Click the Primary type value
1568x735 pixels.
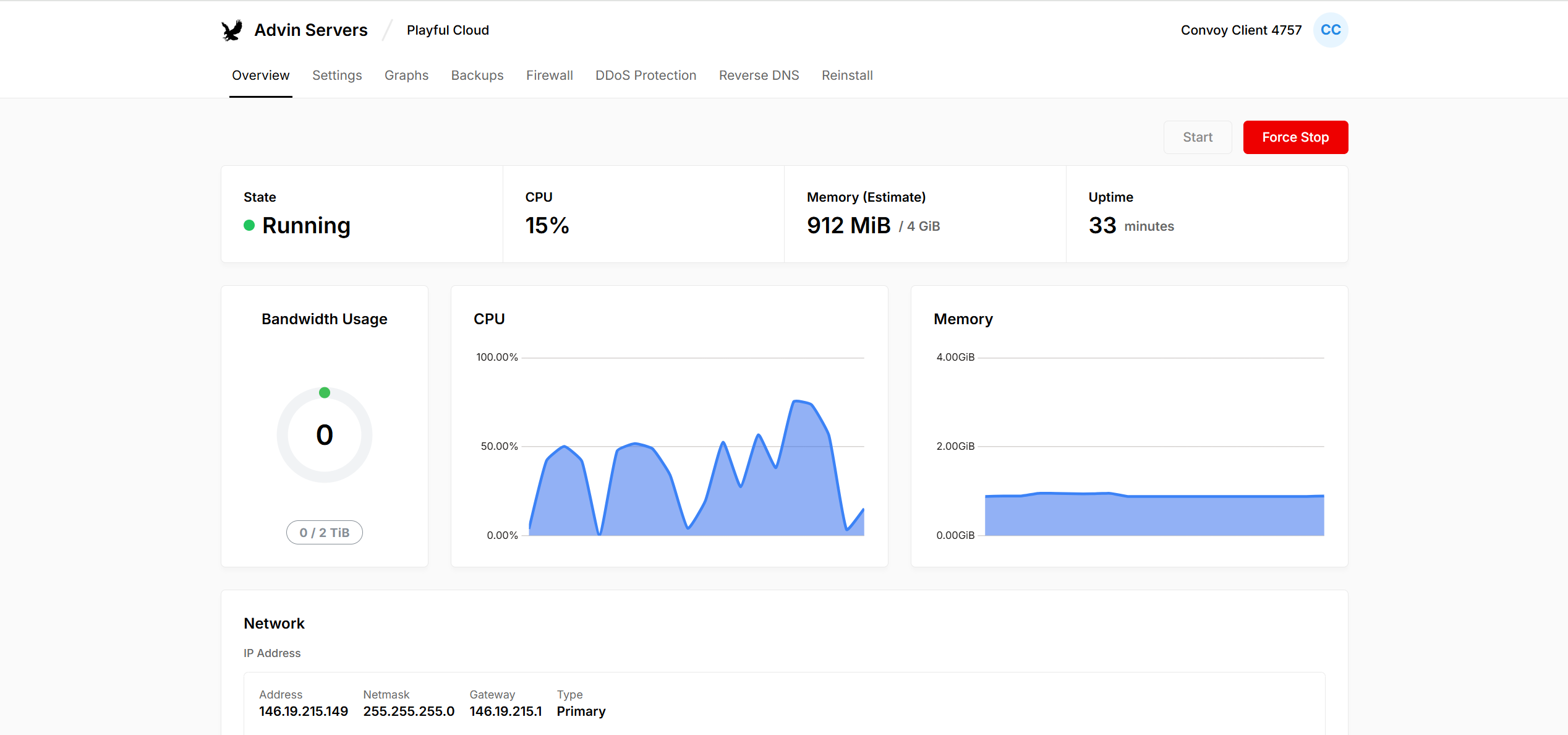pyautogui.click(x=581, y=711)
